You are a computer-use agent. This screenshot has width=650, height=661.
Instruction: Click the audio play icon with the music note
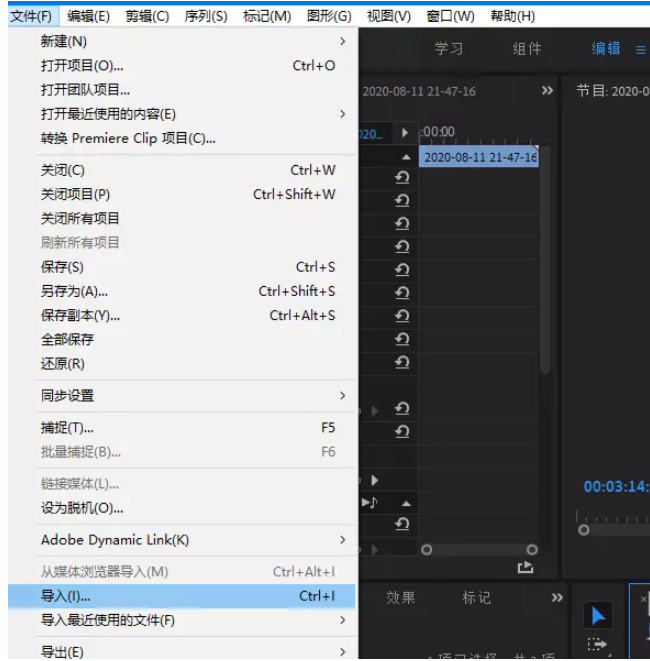[x=369, y=502]
